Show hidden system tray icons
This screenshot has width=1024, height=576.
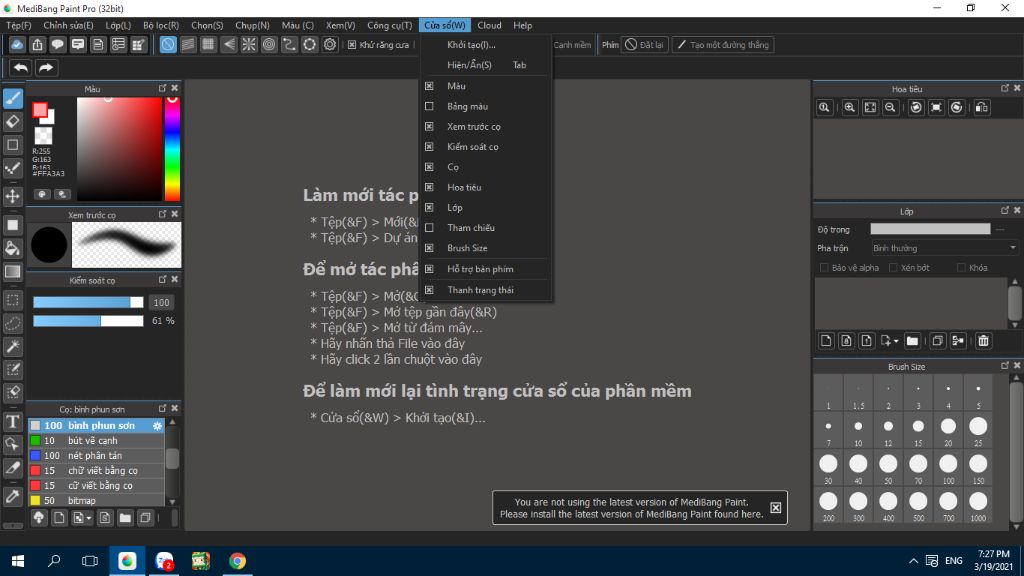(x=913, y=561)
